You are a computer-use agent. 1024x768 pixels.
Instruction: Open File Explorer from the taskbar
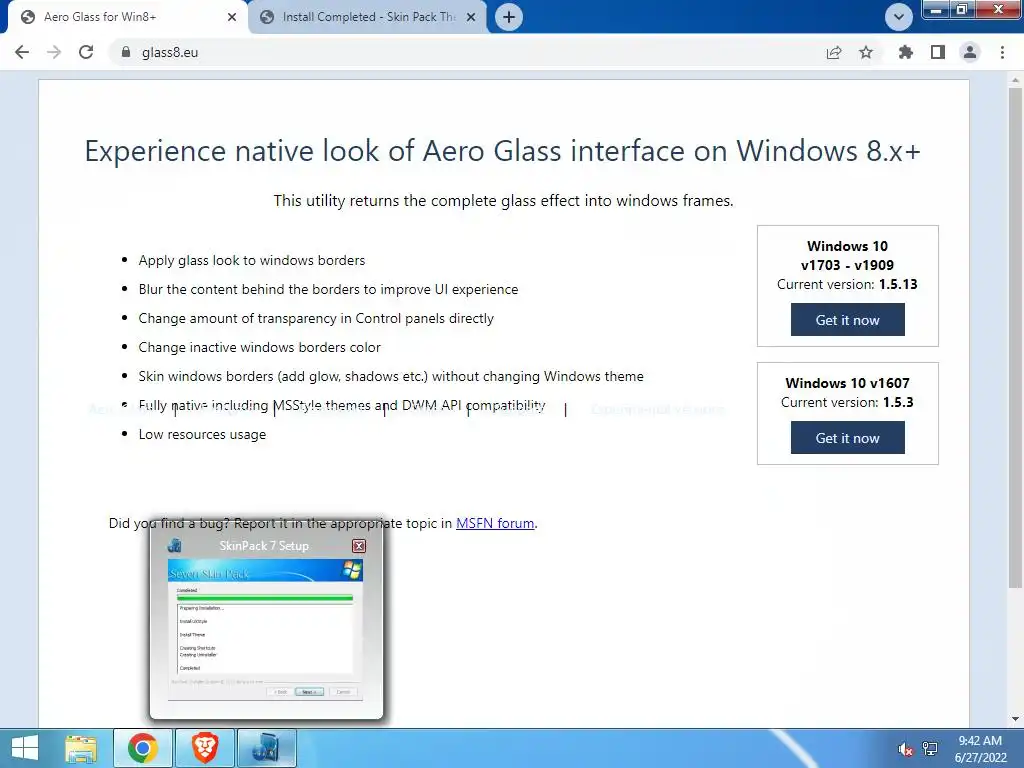[81, 748]
